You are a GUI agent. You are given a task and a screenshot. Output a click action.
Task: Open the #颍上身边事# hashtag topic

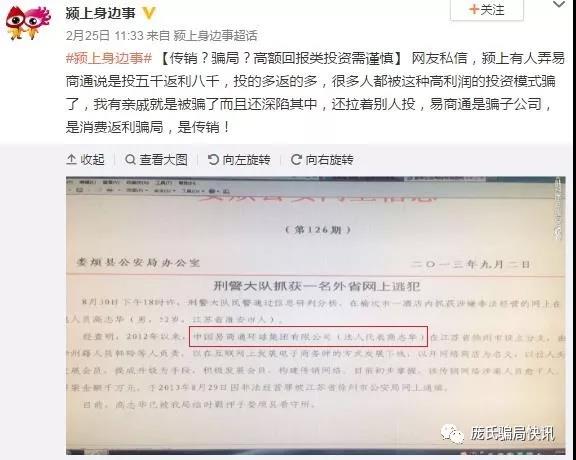(109, 58)
